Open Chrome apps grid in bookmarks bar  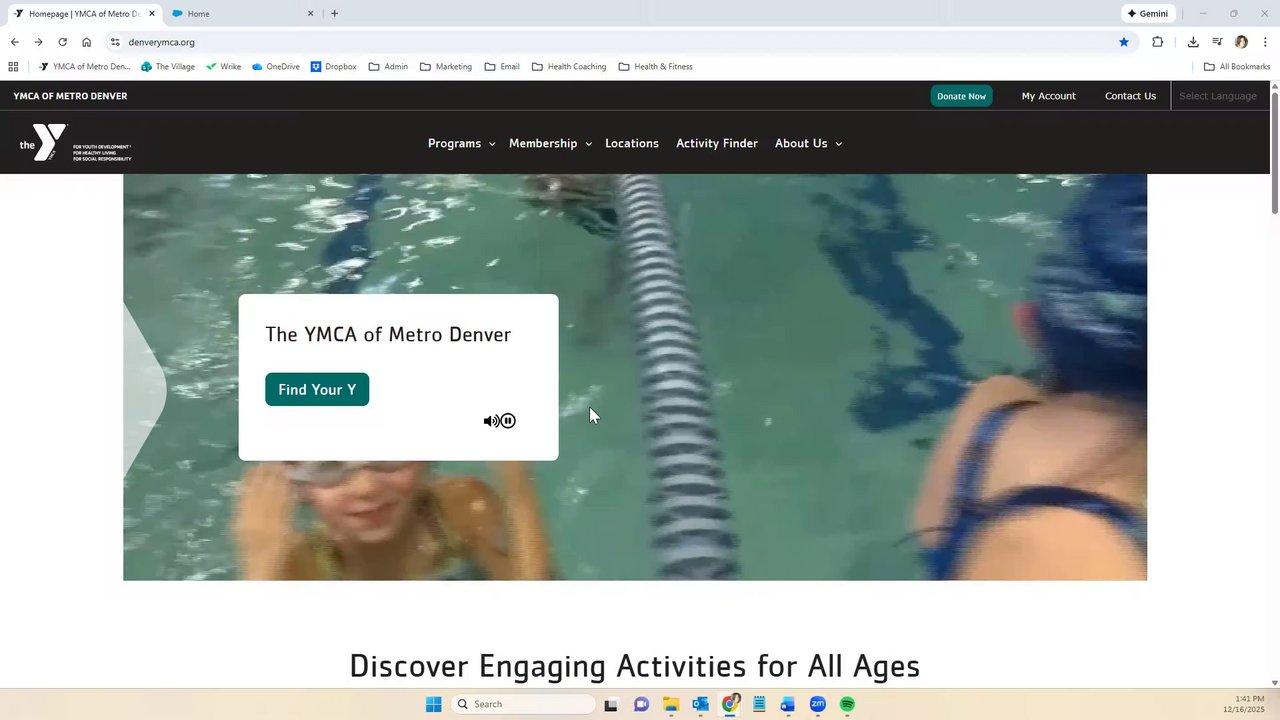[x=13, y=67]
